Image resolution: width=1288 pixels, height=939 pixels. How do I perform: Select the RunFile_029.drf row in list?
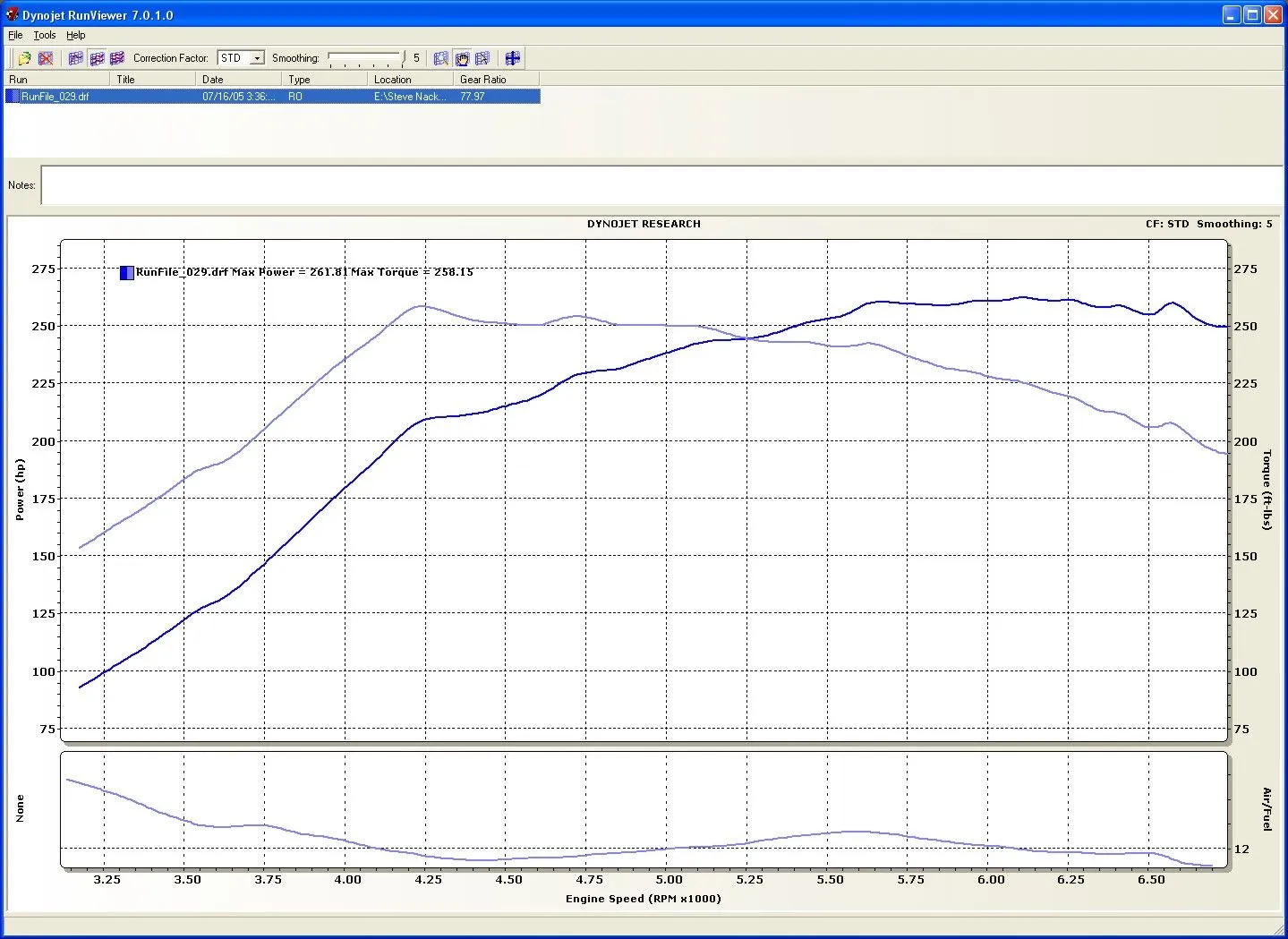55,97
